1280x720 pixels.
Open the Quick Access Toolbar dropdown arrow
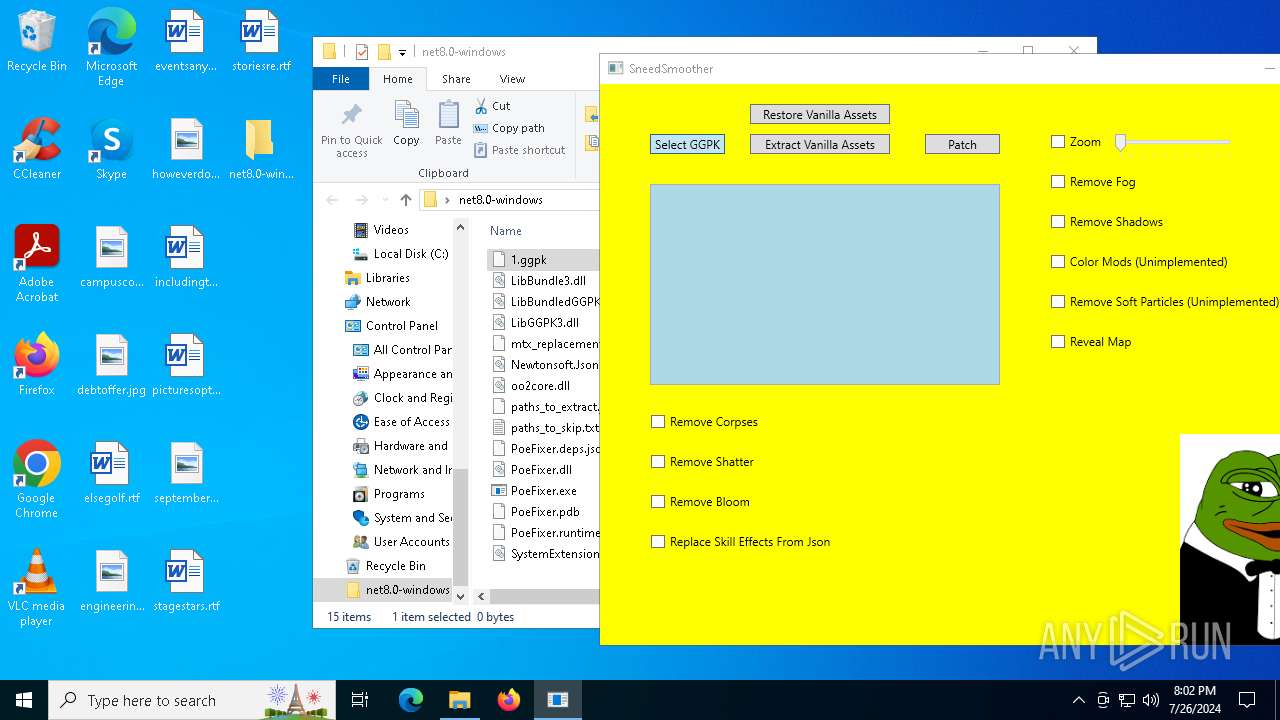[402, 52]
